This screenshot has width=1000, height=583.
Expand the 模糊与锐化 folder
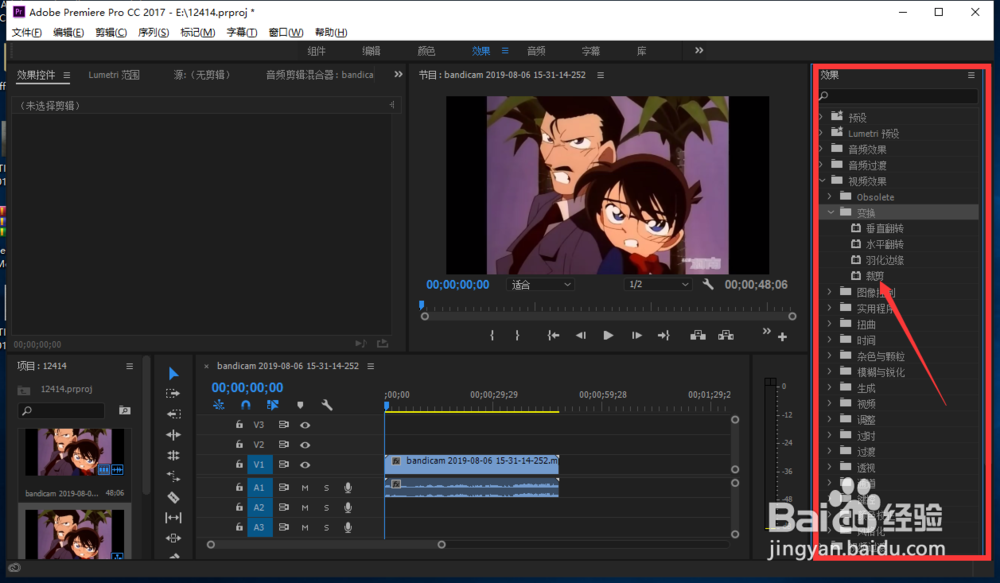[x=830, y=372]
